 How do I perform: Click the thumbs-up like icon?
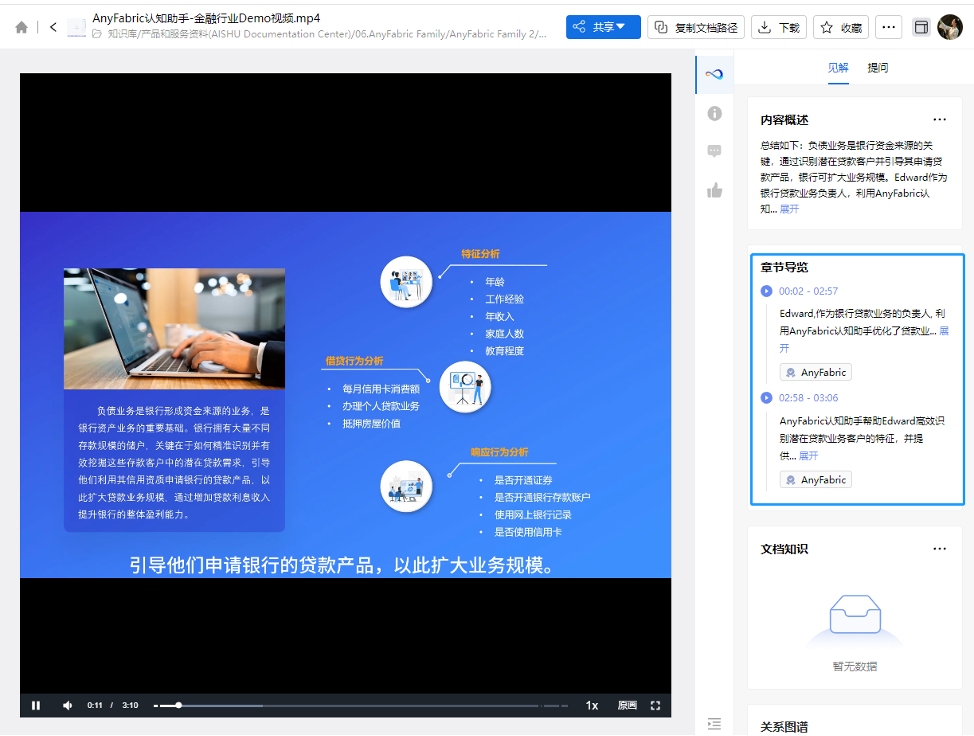tap(714, 190)
